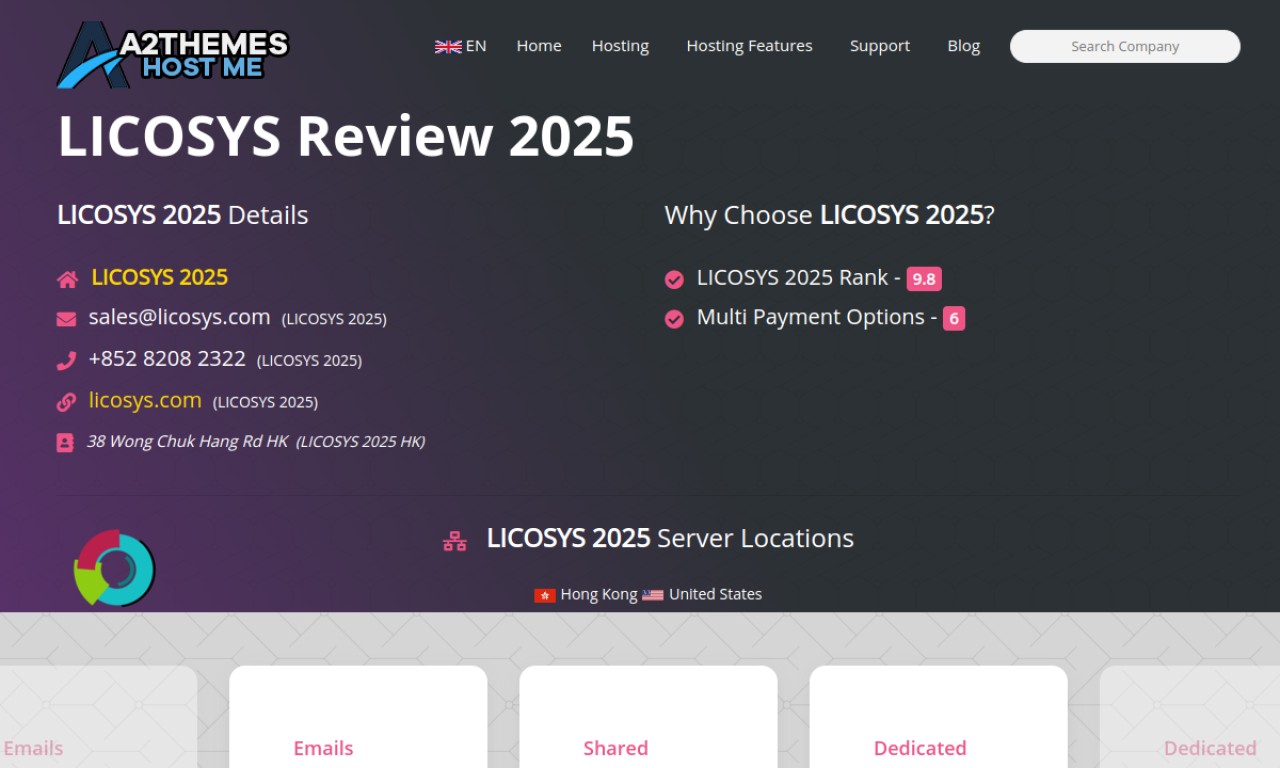The height and width of the screenshot is (768, 1280).
Task: Click the sales@licosys.com email address
Action: coord(180,317)
